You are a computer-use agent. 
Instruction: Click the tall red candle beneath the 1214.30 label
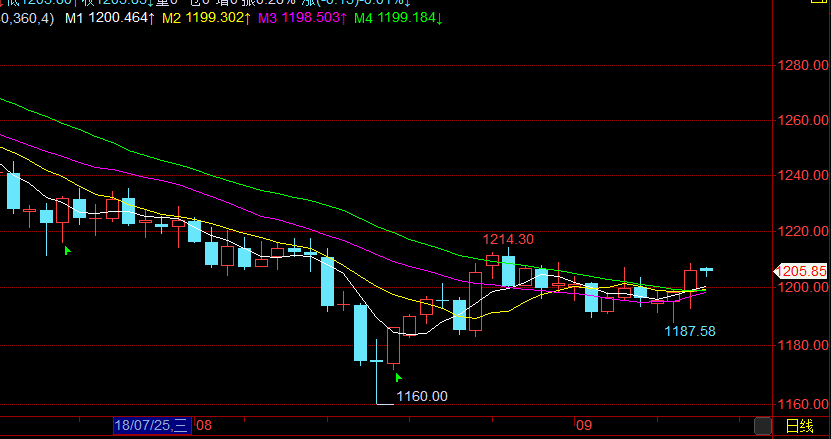(x=475, y=299)
